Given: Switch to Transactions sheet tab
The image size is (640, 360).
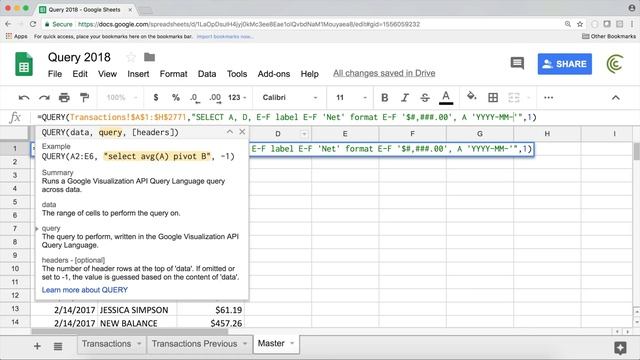Looking at the screenshot, I should click(106, 344).
